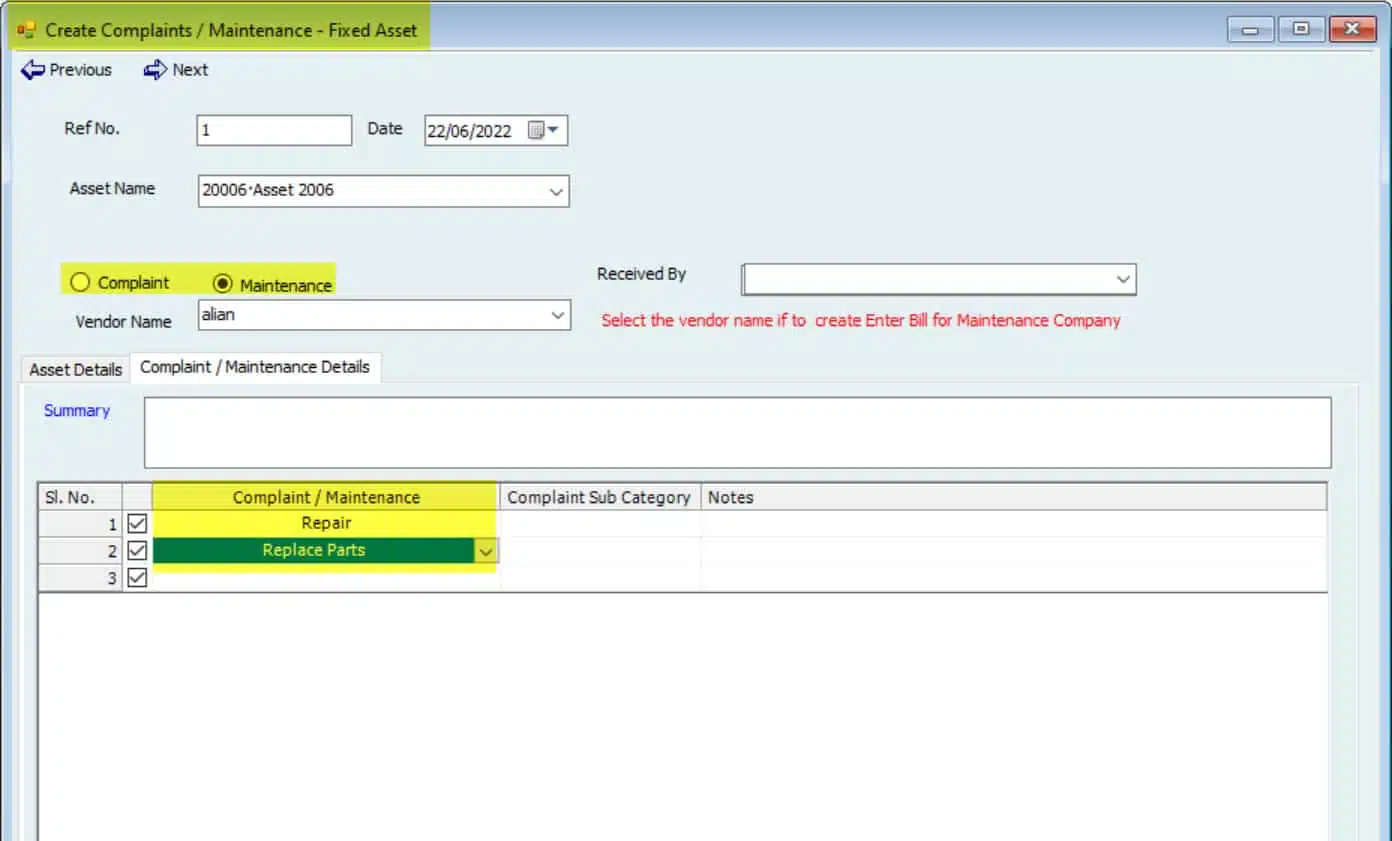This screenshot has height=841, width=1392.
Task: Expand the Received By dropdown
Action: coord(1122,280)
